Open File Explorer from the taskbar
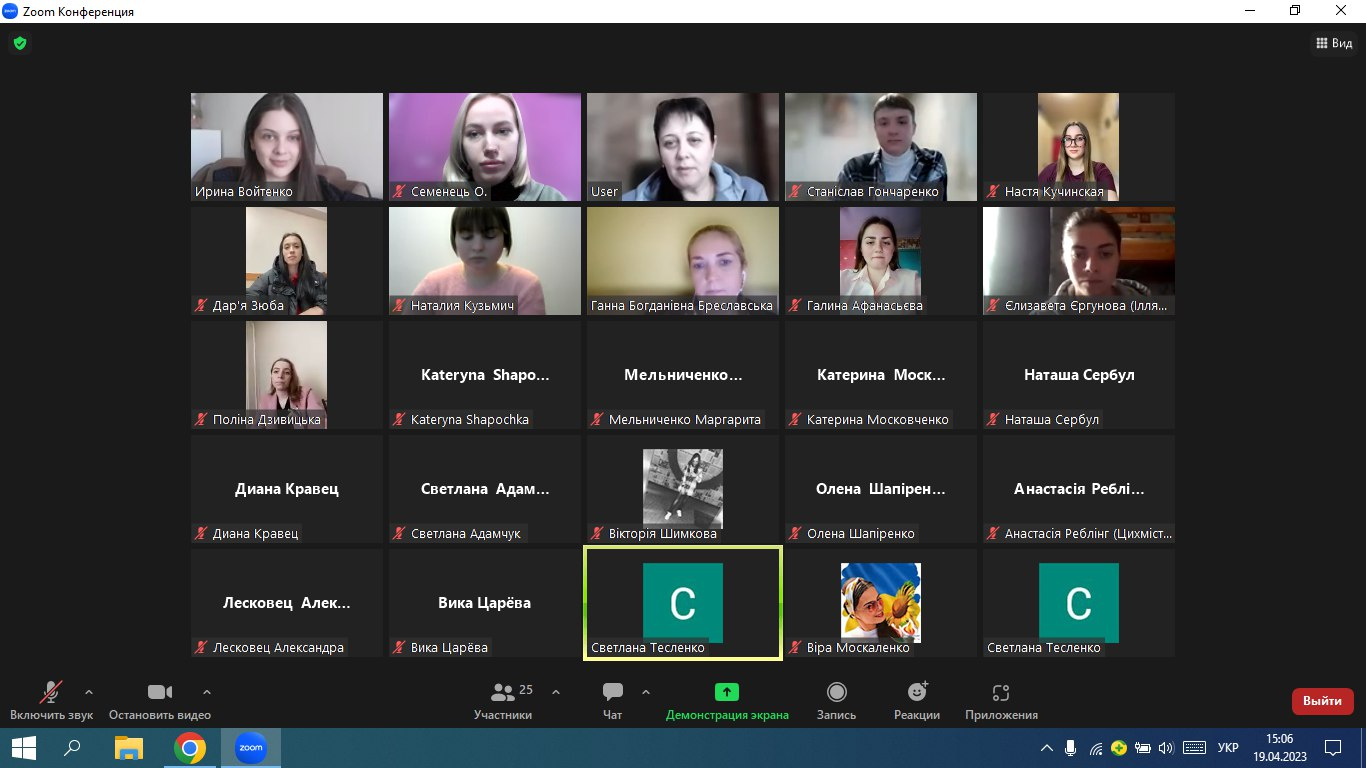The image size is (1366, 768). [x=129, y=747]
